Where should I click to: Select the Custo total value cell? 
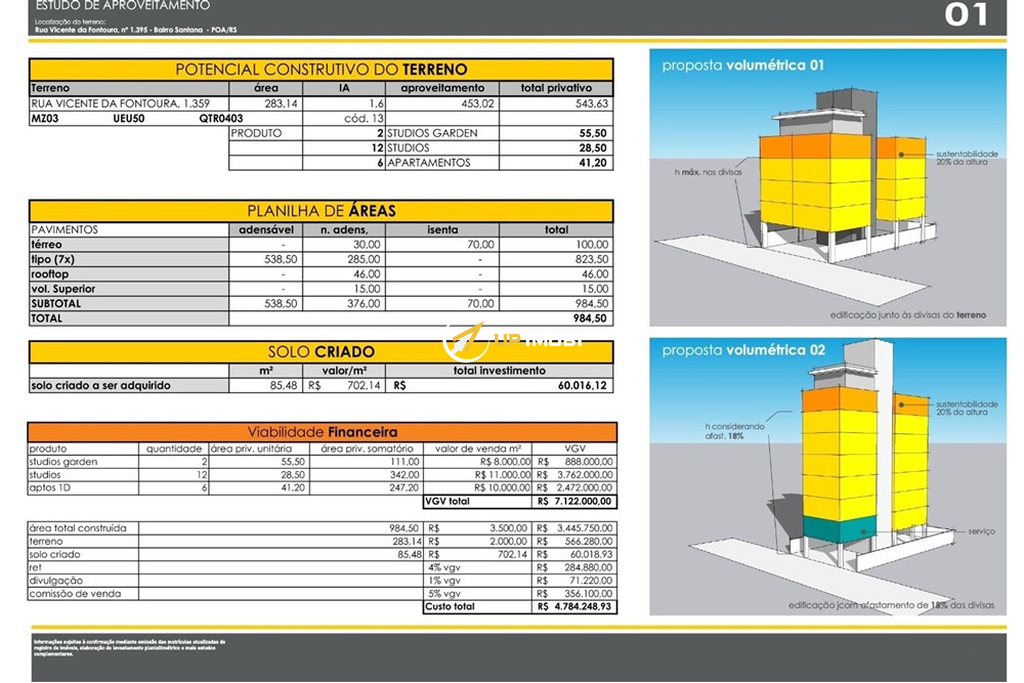575,607
